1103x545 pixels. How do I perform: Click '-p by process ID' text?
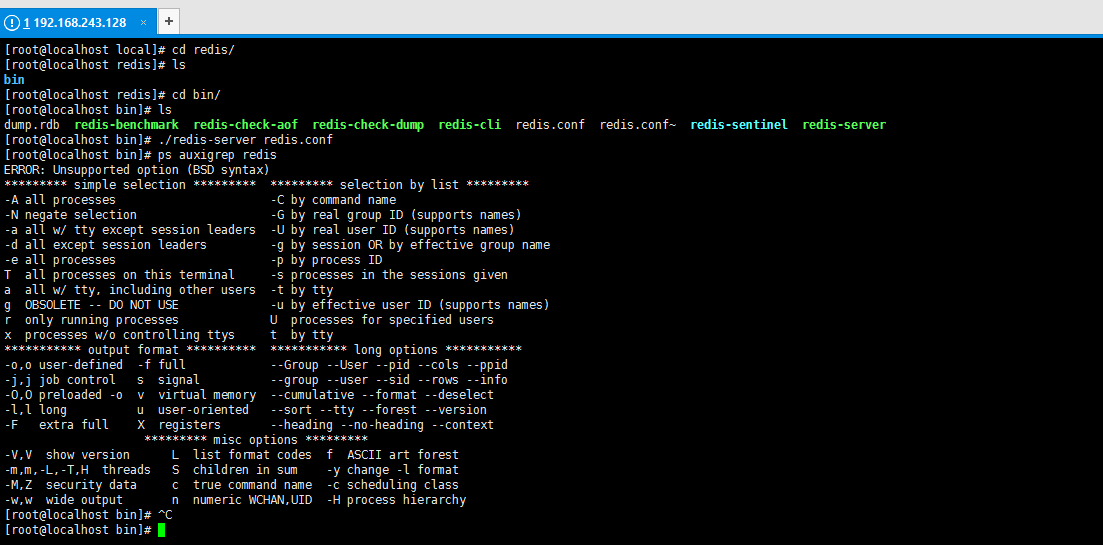click(326, 259)
